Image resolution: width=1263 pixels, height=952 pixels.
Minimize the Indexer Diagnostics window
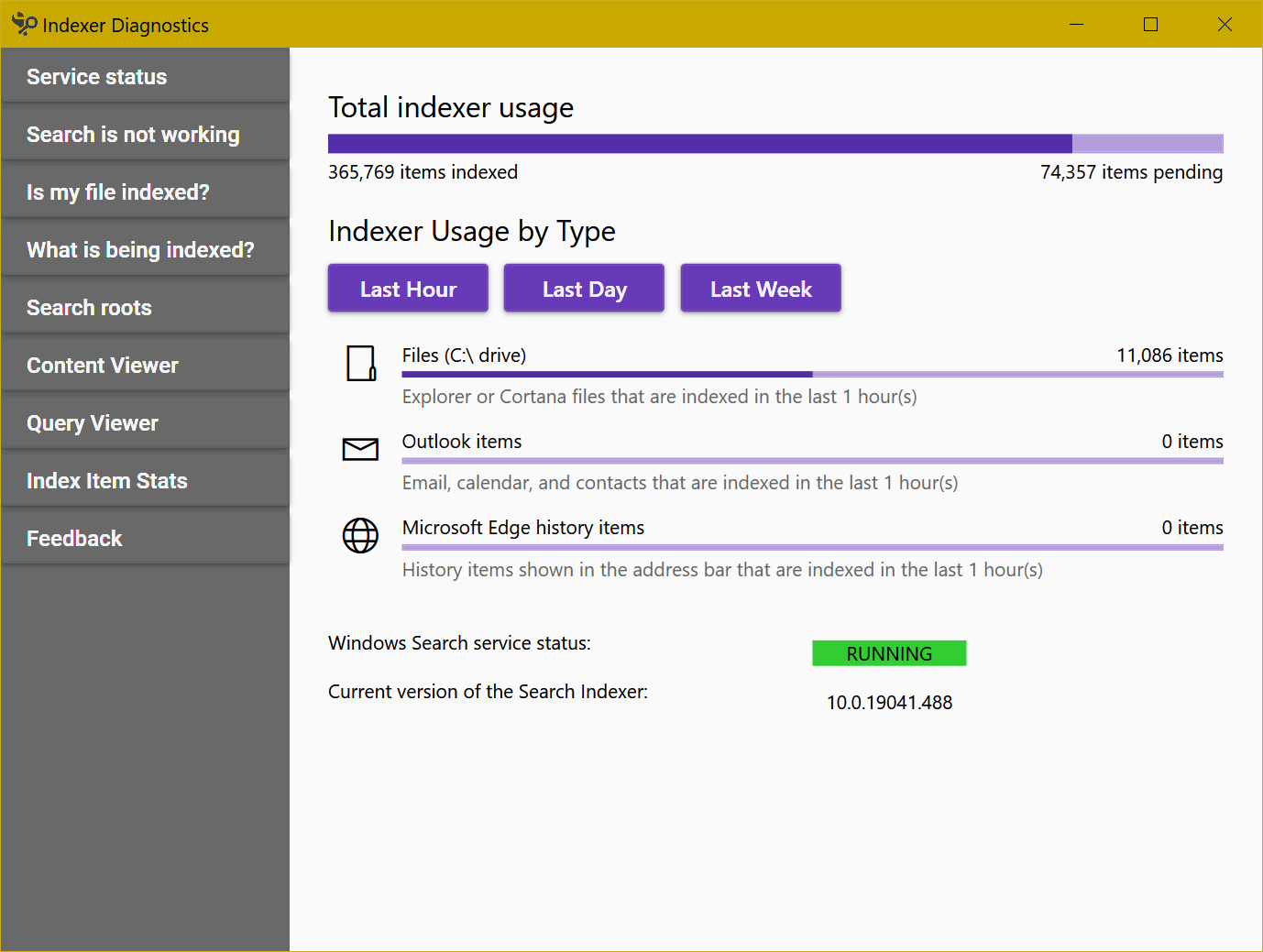(1076, 24)
